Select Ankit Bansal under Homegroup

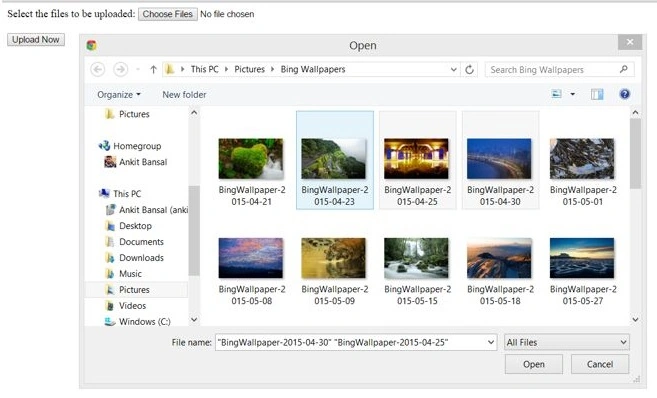[x=136, y=162]
